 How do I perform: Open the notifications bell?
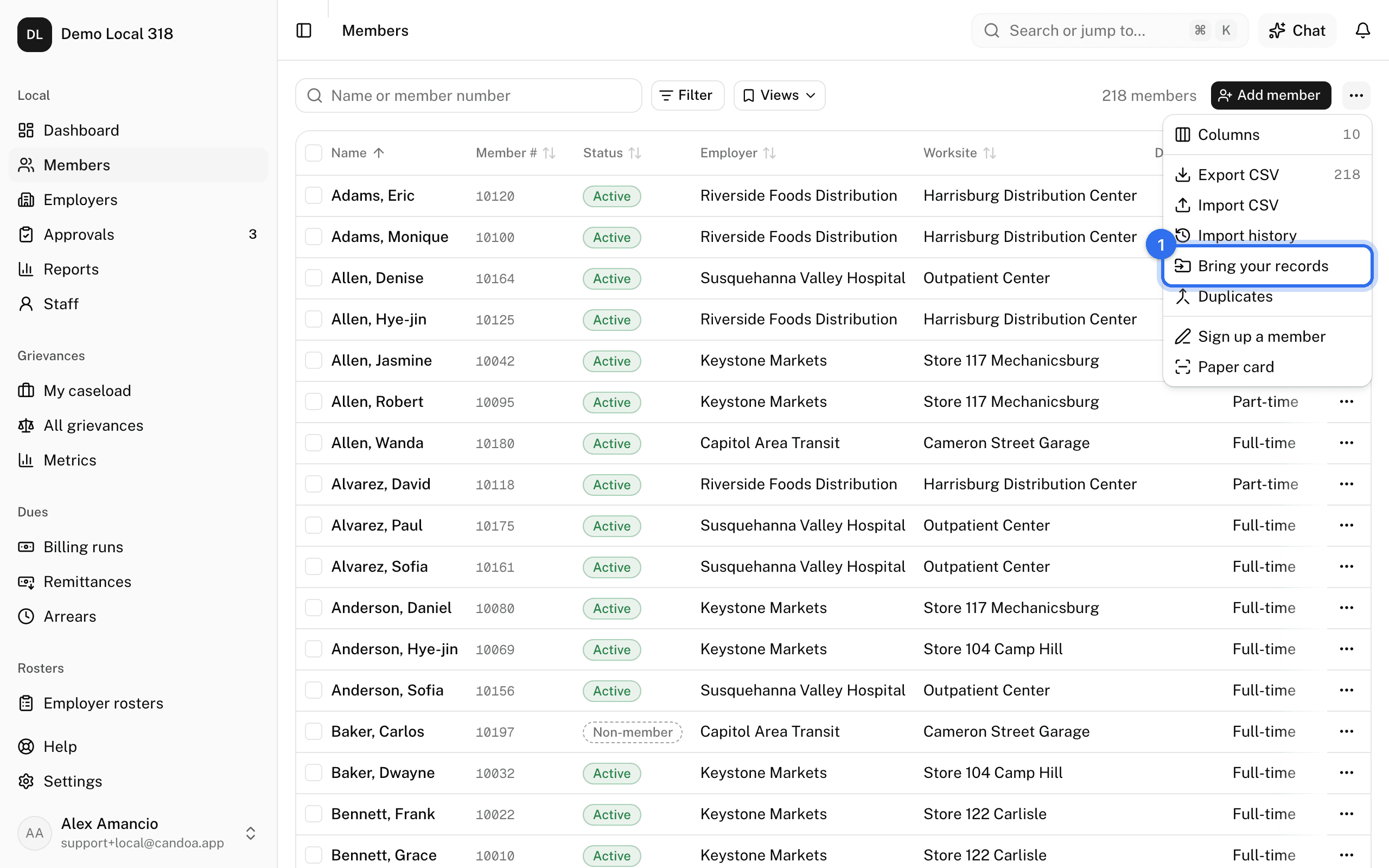pyautogui.click(x=1362, y=30)
